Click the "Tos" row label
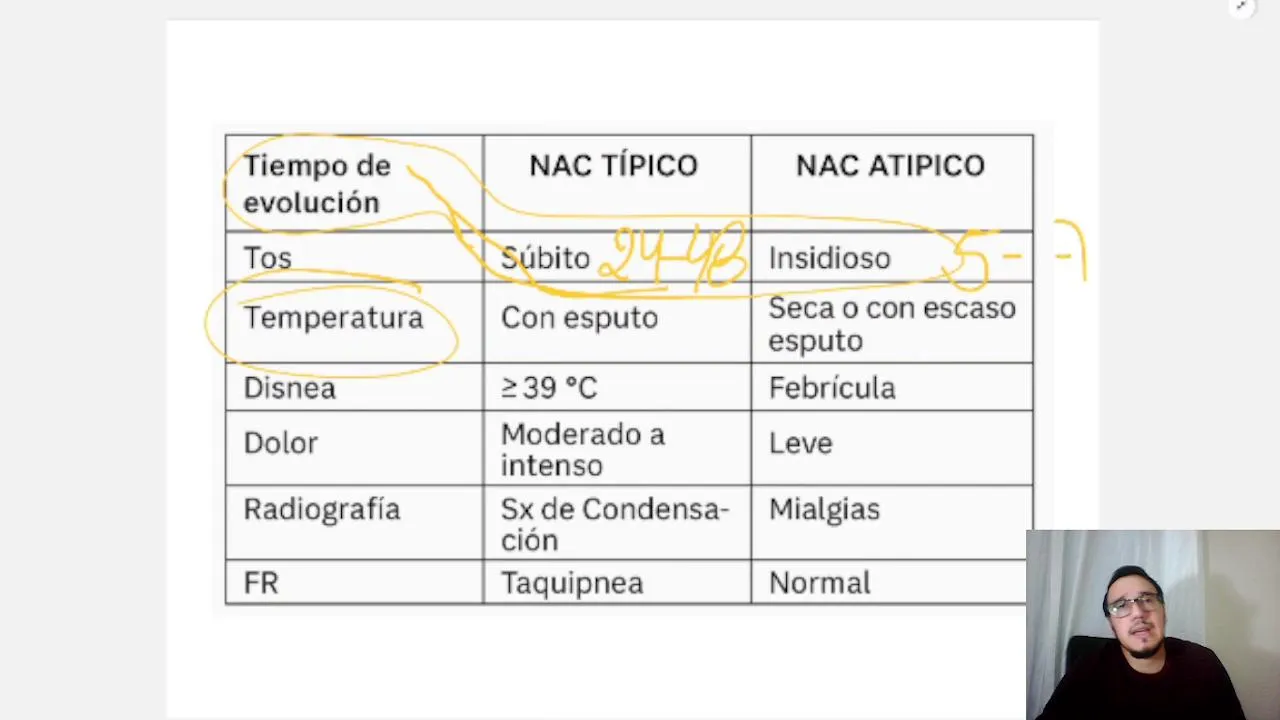The image size is (1280, 720). [x=267, y=258]
